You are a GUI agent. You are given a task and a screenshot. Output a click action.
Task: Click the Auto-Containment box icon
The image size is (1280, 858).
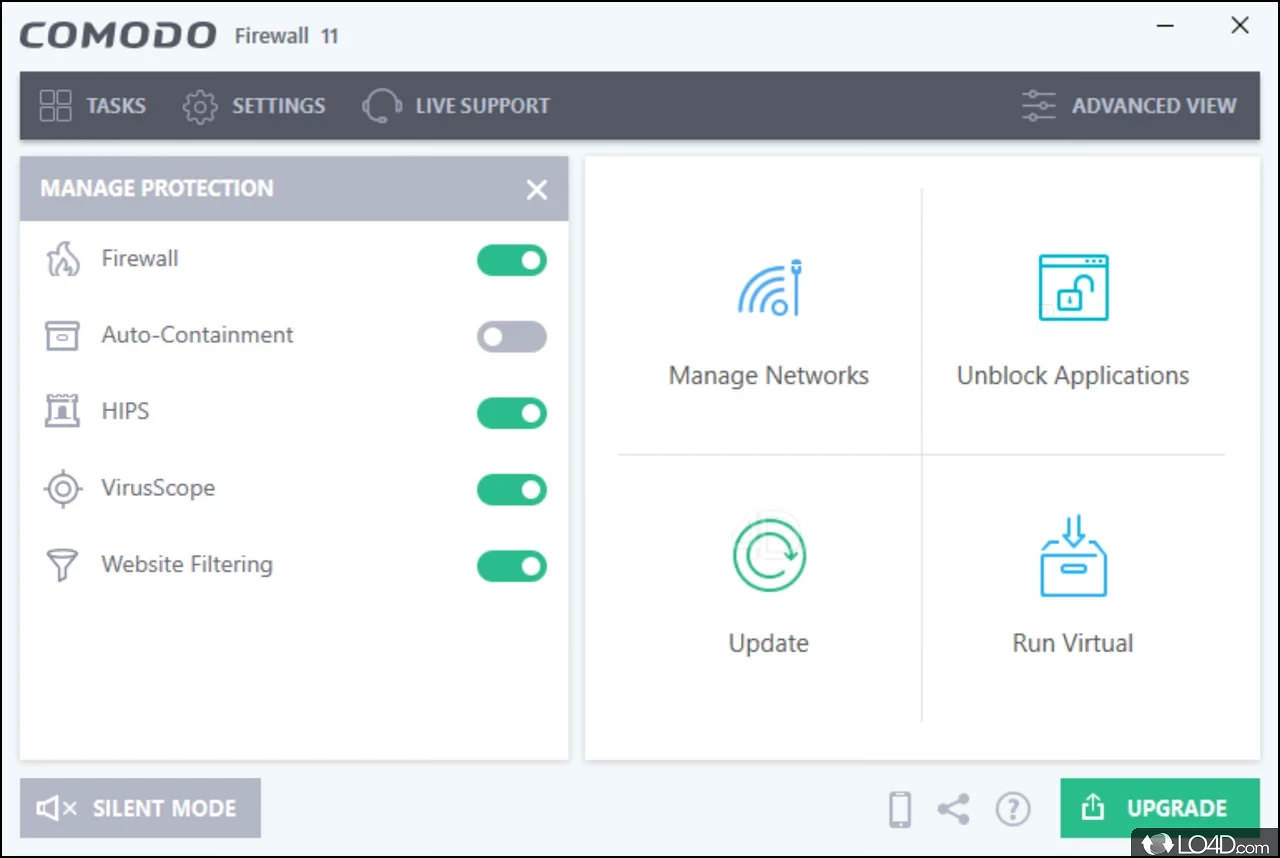click(x=62, y=335)
